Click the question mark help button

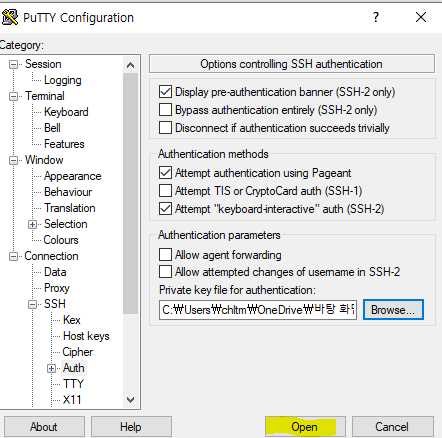376,17
